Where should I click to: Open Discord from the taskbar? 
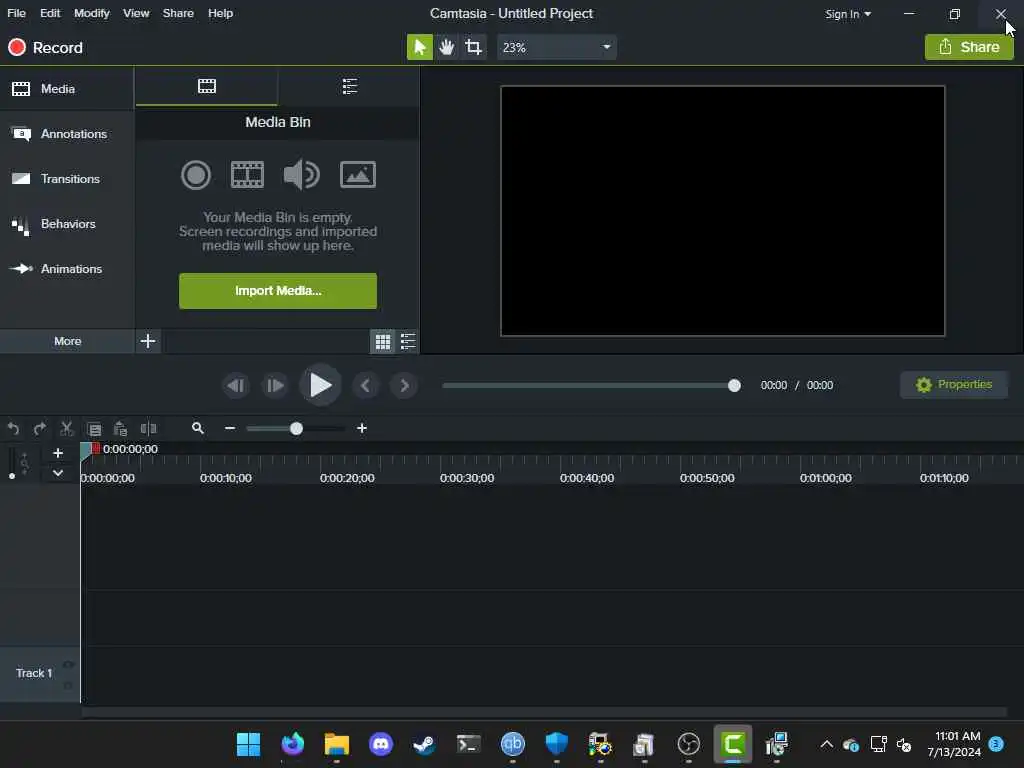pyautogui.click(x=381, y=744)
